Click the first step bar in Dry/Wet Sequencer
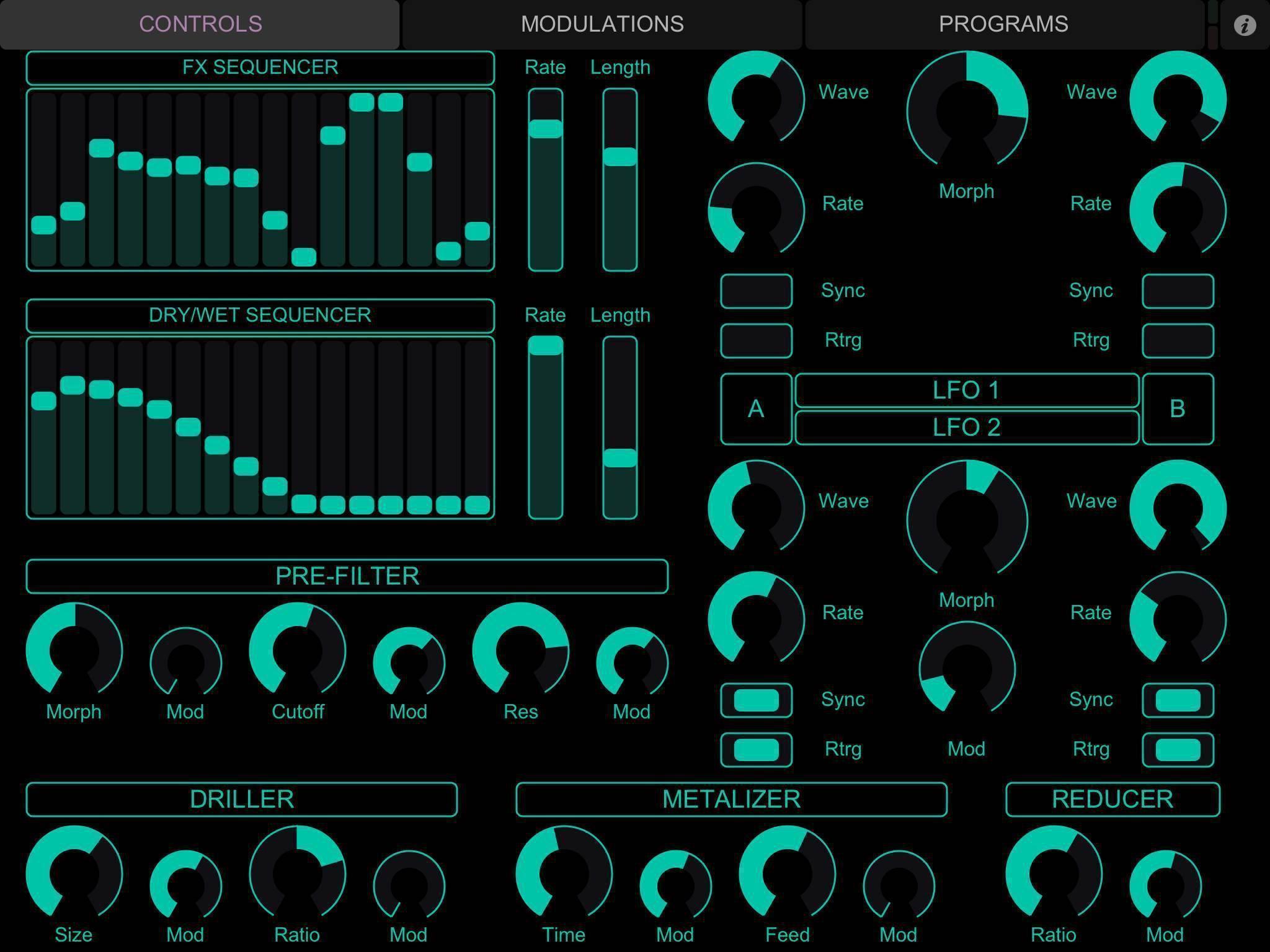1270x952 pixels. pyautogui.click(x=43, y=428)
